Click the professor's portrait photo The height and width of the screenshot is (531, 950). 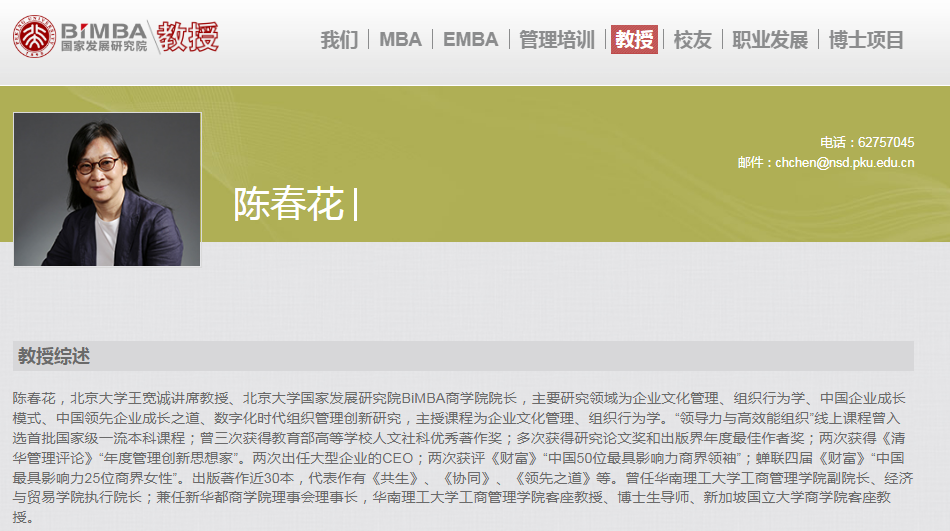(x=107, y=189)
